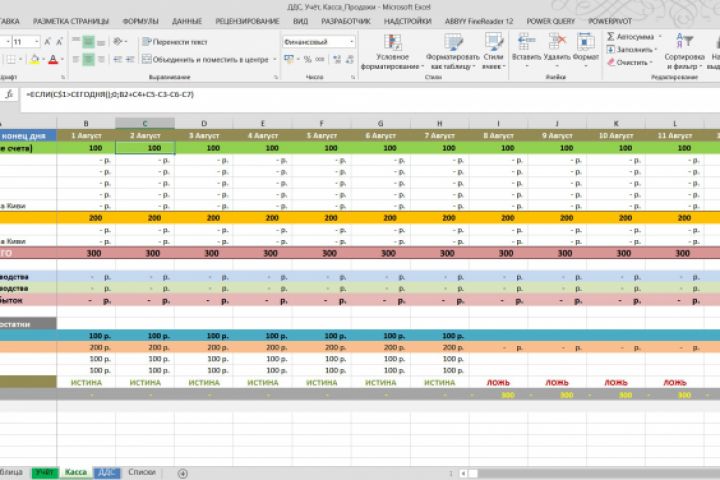Open alignment group dialog launcher
The width and height of the screenshot is (720, 480).
tap(276, 77)
